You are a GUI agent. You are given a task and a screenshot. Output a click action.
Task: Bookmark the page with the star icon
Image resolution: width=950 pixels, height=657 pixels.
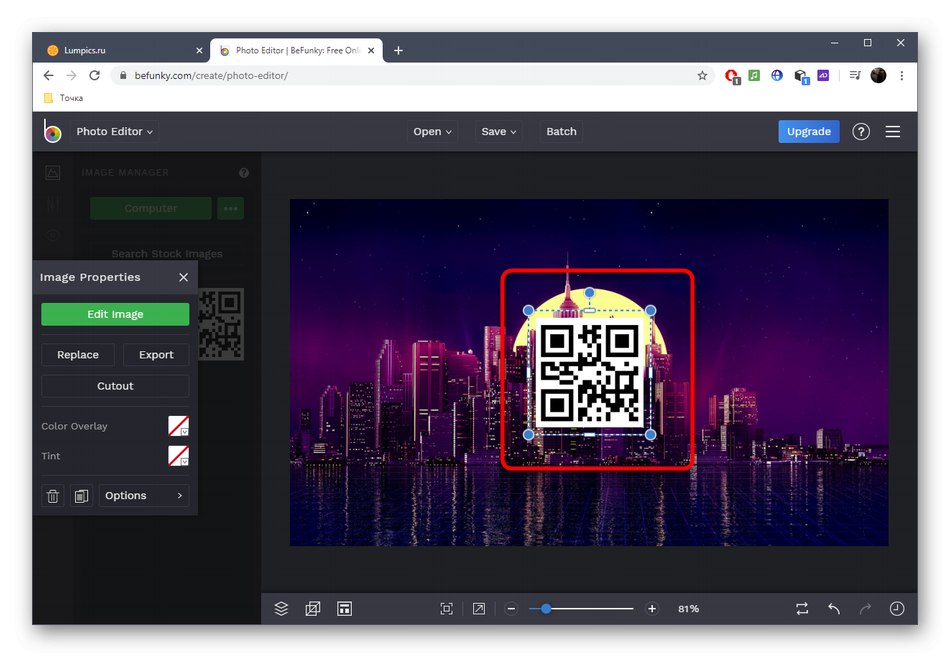pos(702,75)
